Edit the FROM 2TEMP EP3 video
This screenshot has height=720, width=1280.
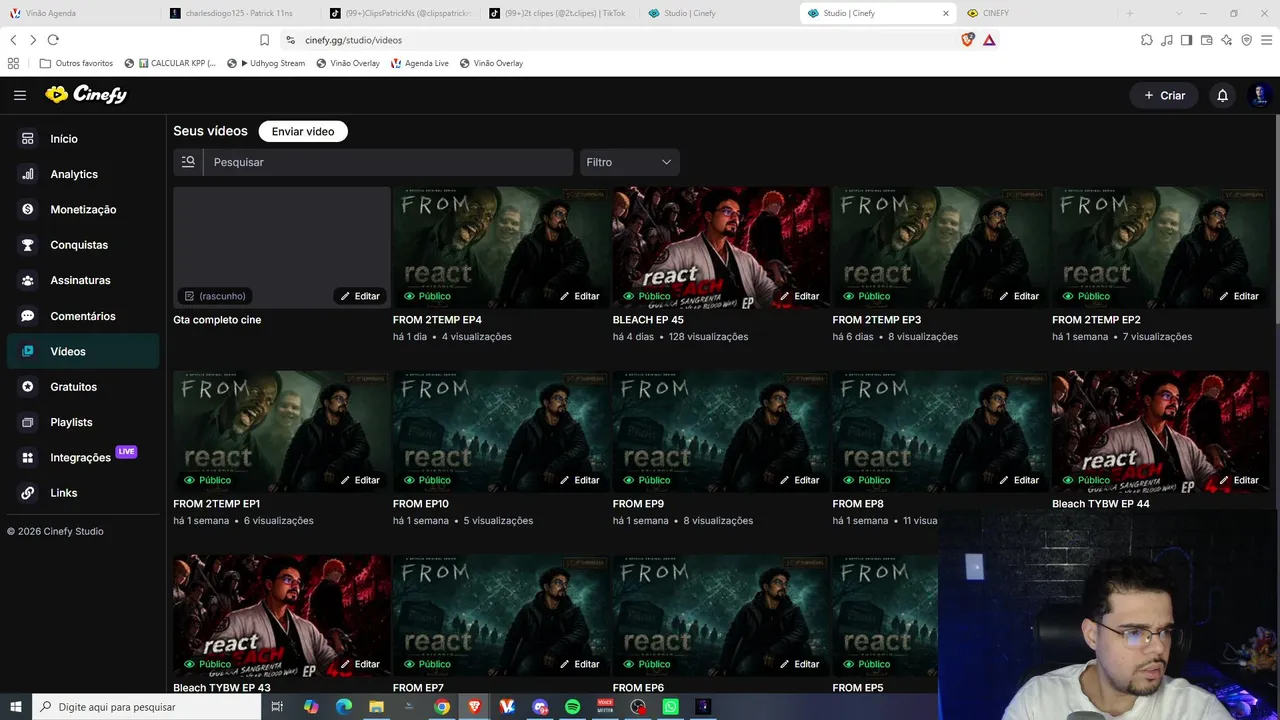[1020, 296]
